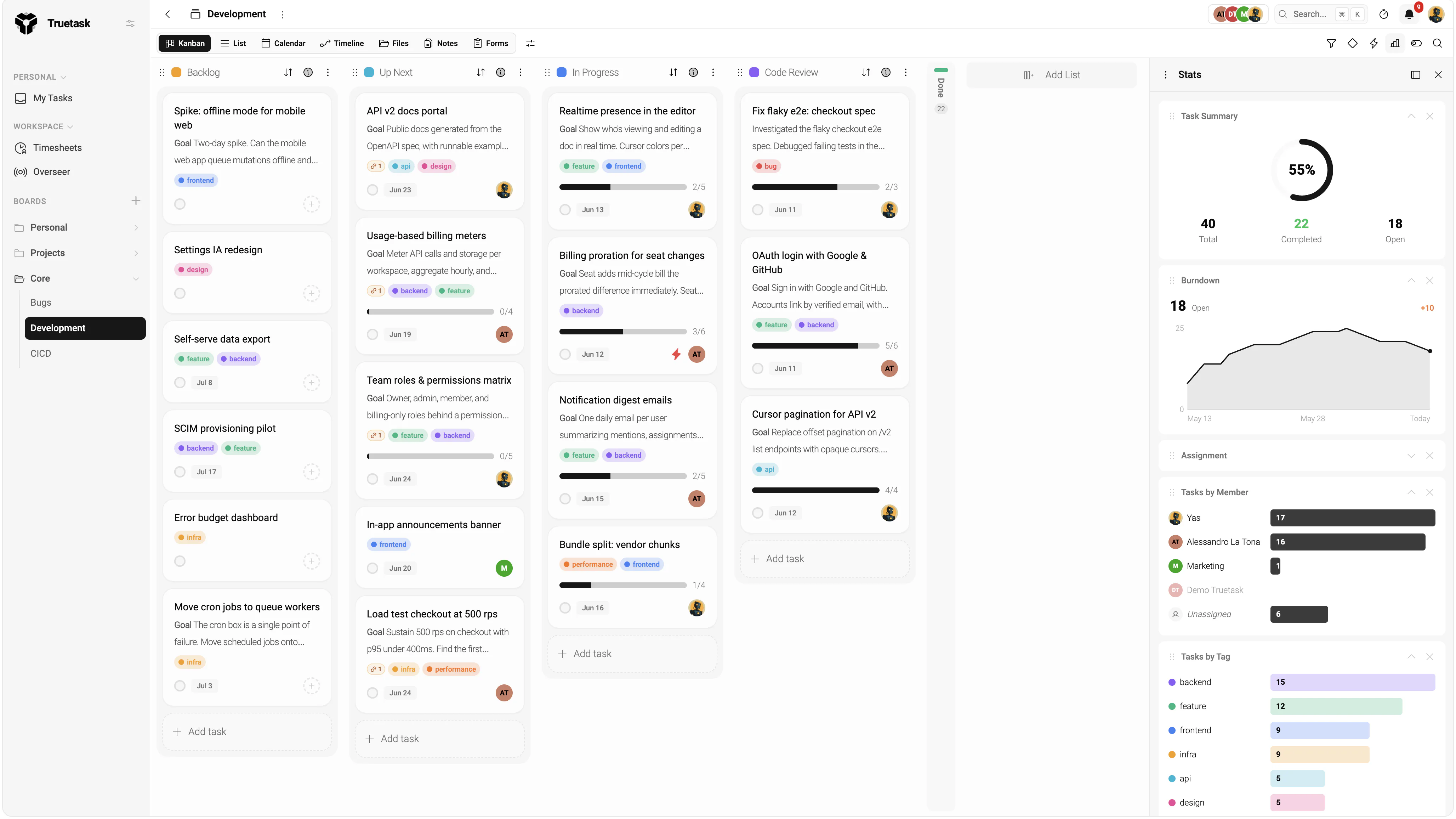1456x819 pixels.
Task: Complete the Error budget dashboard task
Action: (x=180, y=561)
